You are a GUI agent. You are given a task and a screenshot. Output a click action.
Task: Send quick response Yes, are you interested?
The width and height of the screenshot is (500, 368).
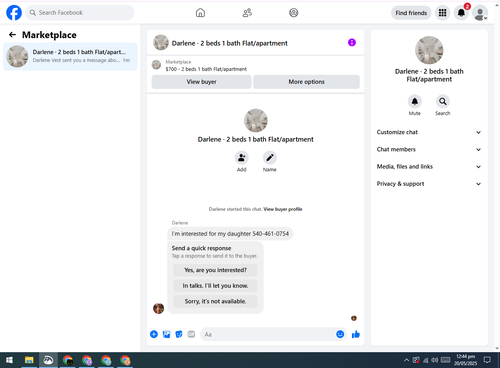pyautogui.click(x=215, y=270)
